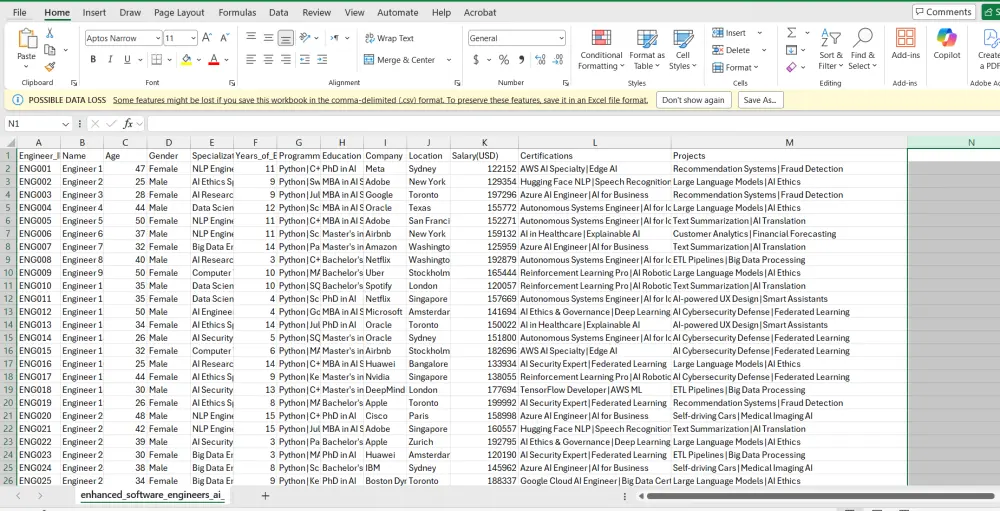Open the General number format dropdown
The image size is (1000, 511).
[561, 38]
